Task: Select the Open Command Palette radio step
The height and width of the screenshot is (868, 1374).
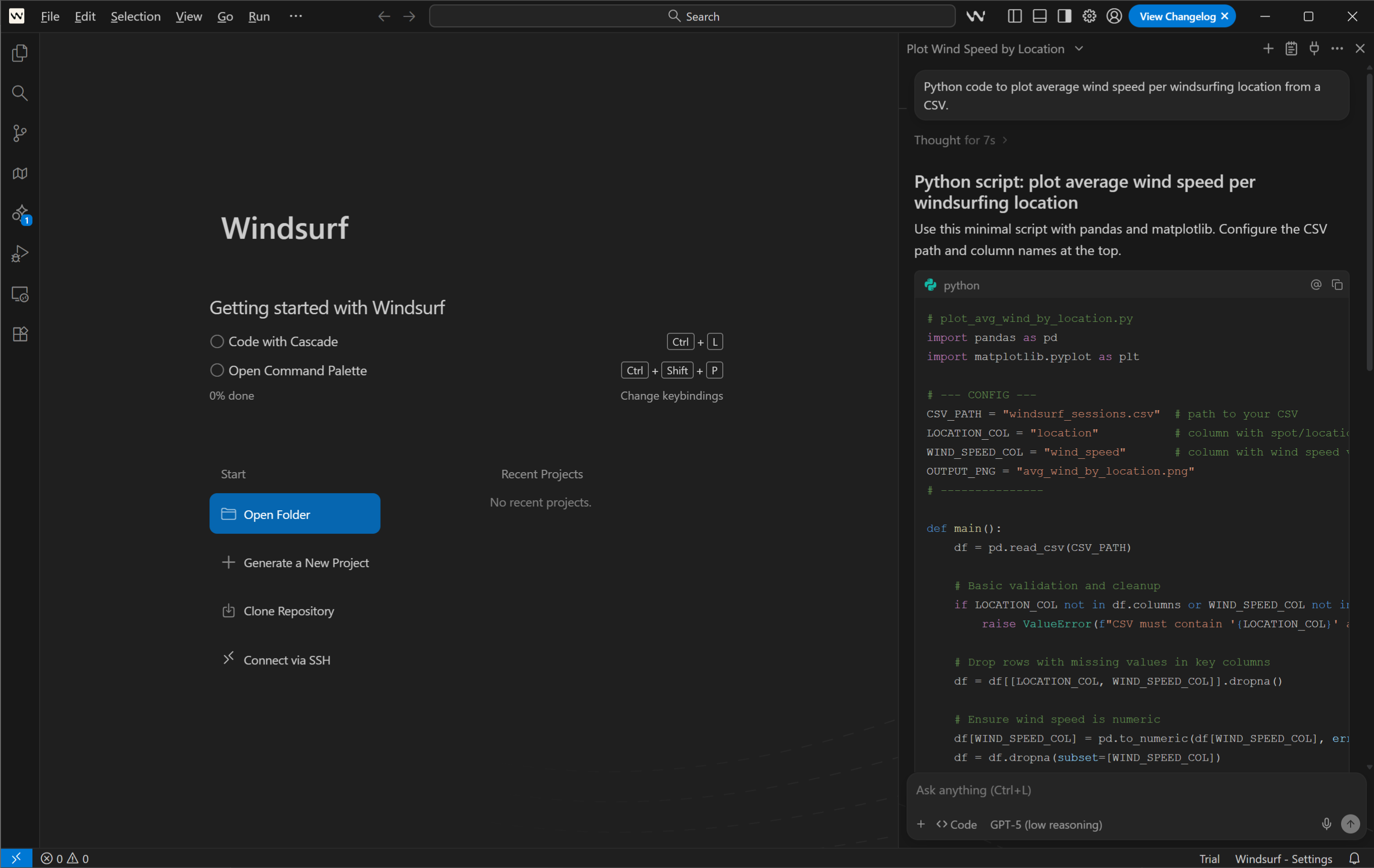Action: [x=217, y=370]
